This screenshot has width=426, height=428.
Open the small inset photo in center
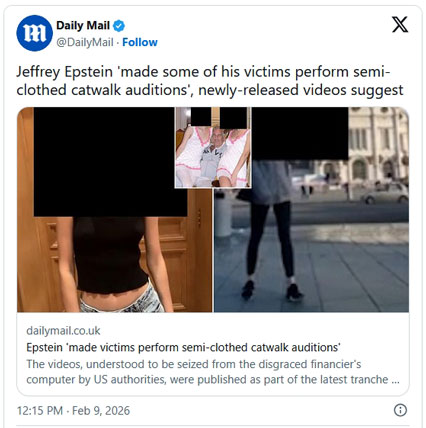[213, 147]
